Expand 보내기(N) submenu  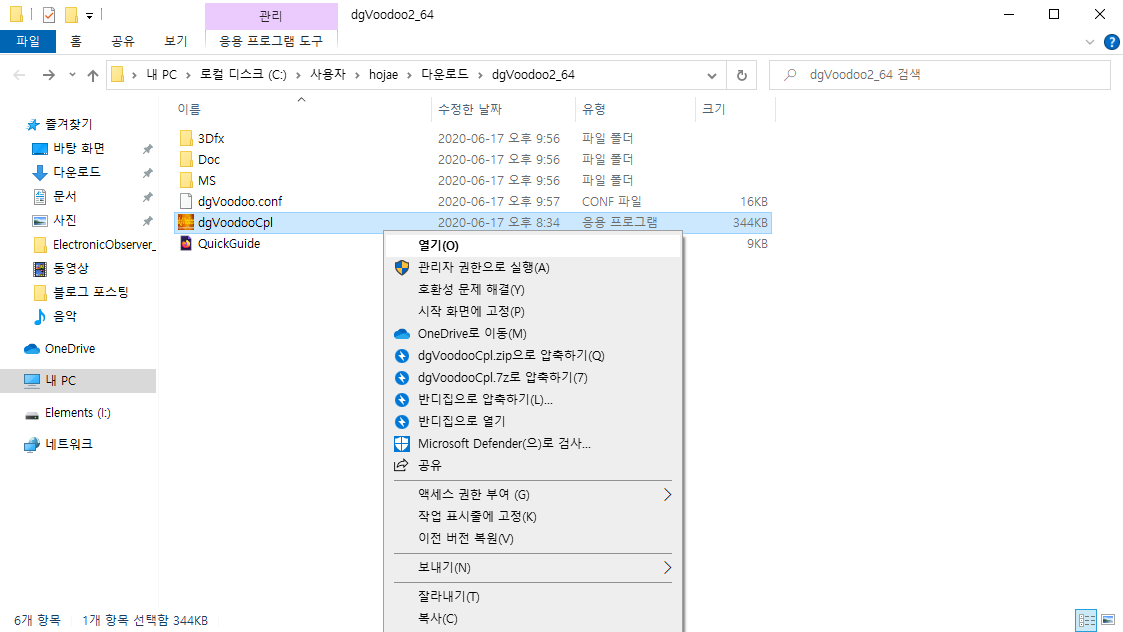coord(533,568)
